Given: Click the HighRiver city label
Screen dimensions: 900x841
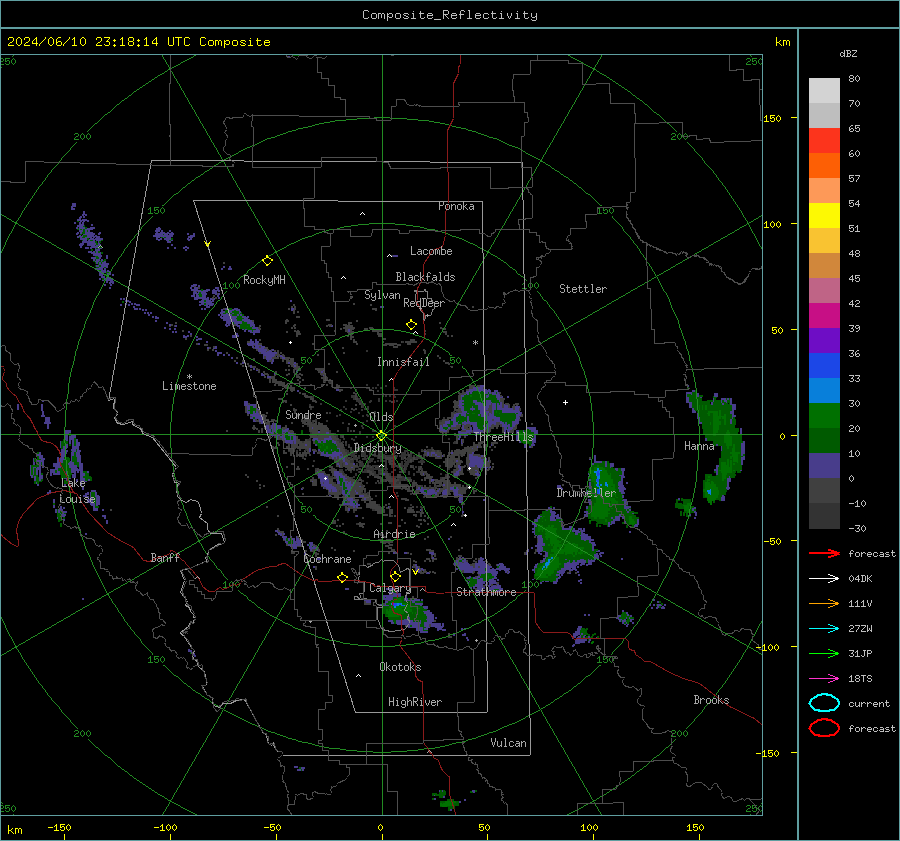Looking at the screenshot, I should [x=415, y=702].
